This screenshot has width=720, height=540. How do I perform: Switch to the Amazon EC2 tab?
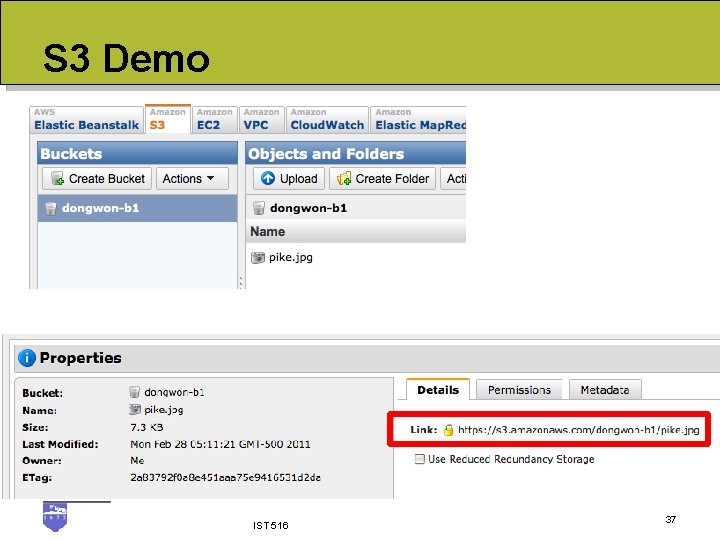(x=214, y=119)
